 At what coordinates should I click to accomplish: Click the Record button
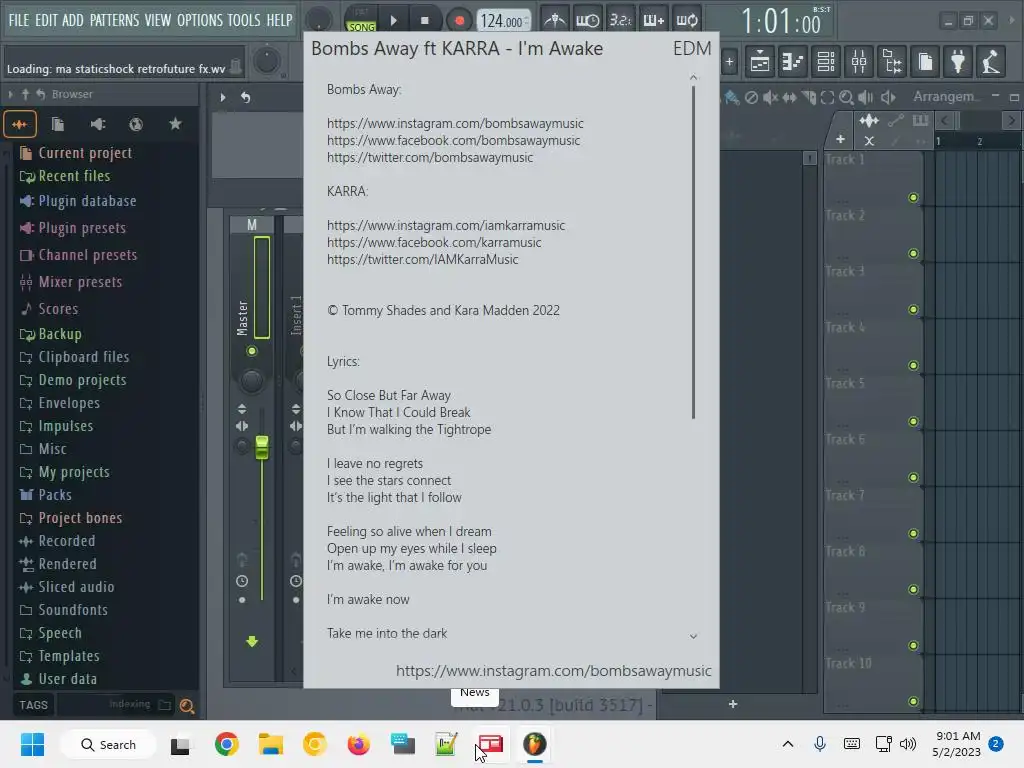coord(459,21)
